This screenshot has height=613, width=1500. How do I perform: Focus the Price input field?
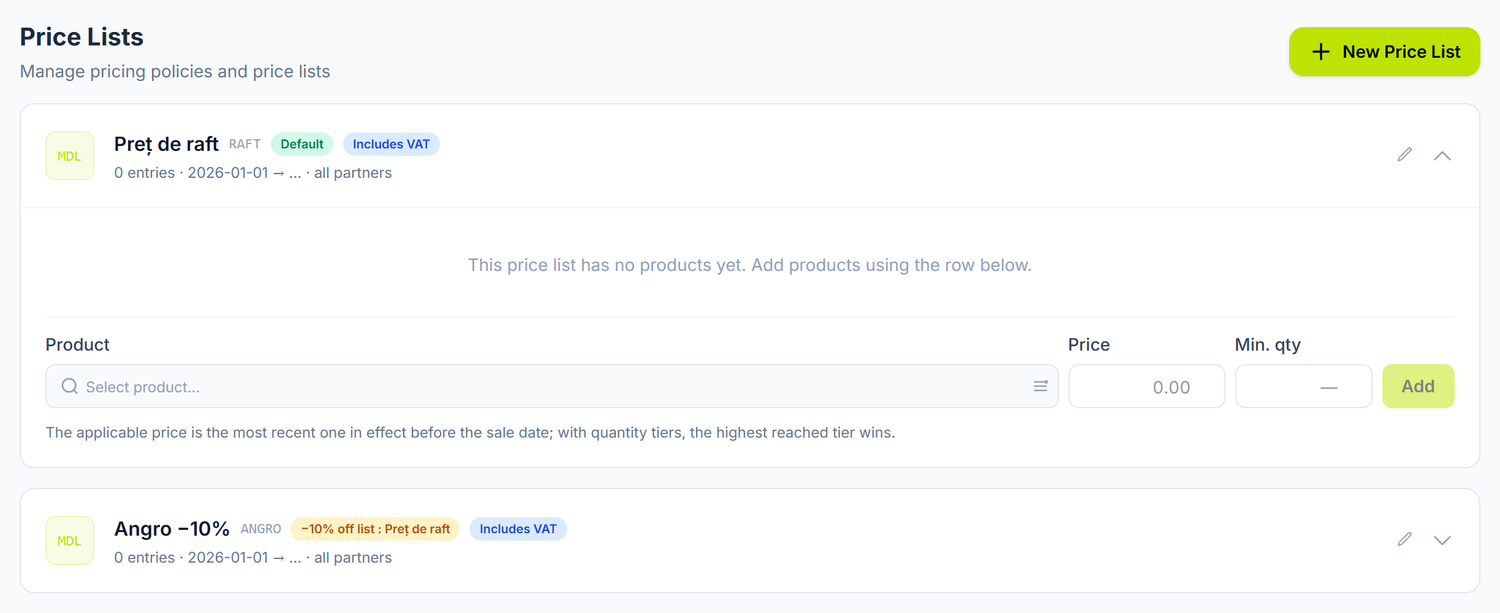pyautogui.click(x=1147, y=386)
